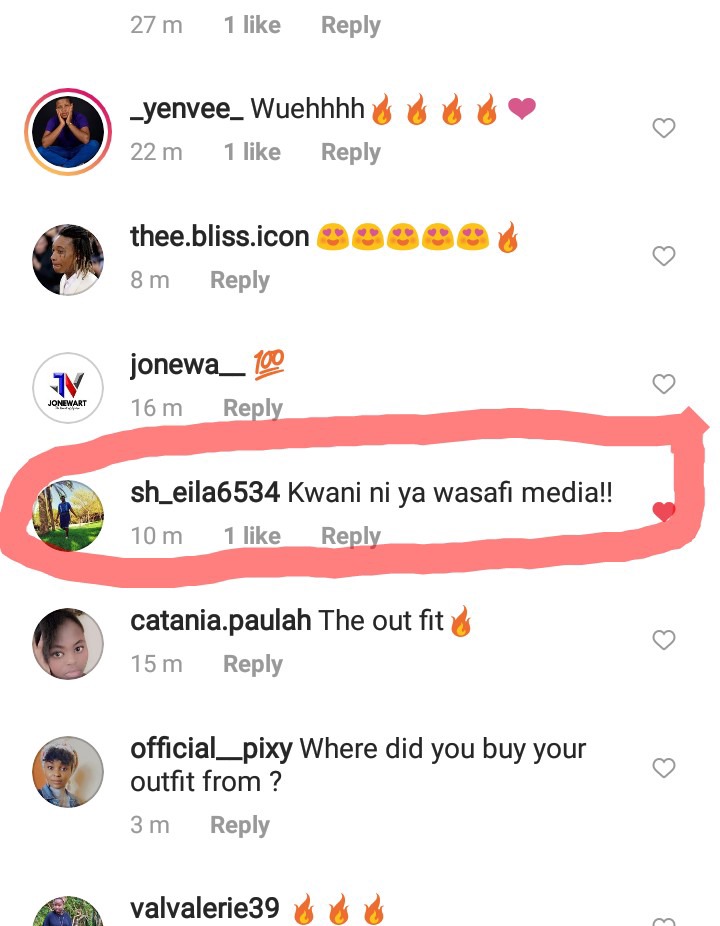Like catania.paulah's comment heart icon
The image size is (720, 926).
pos(663,640)
